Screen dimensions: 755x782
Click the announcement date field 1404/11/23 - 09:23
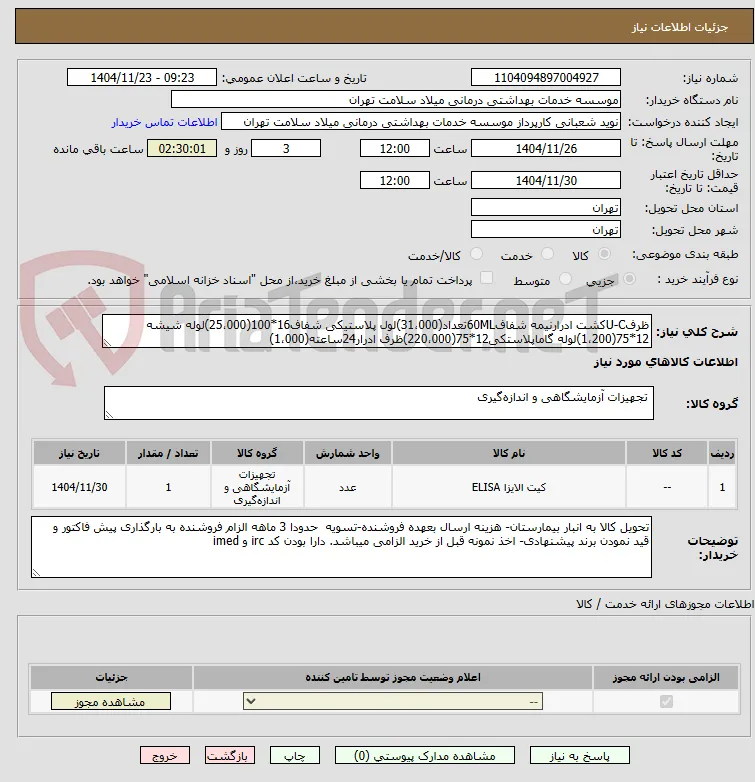click(x=142, y=77)
